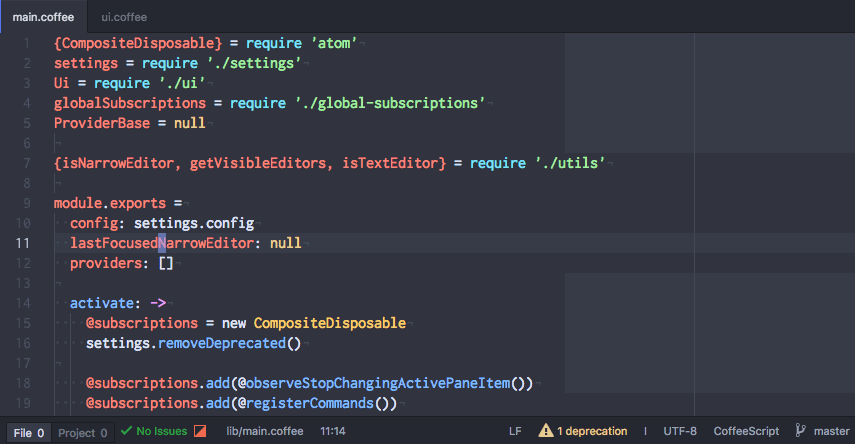Image resolution: width=855 pixels, height=444 pixels.
Task: Open the 1 deprecation notice
Action: click(x=592, y=431)
